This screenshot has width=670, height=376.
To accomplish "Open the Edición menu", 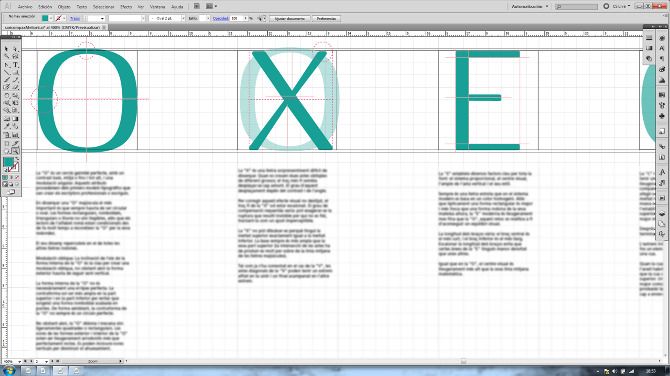I will [45, 7].
